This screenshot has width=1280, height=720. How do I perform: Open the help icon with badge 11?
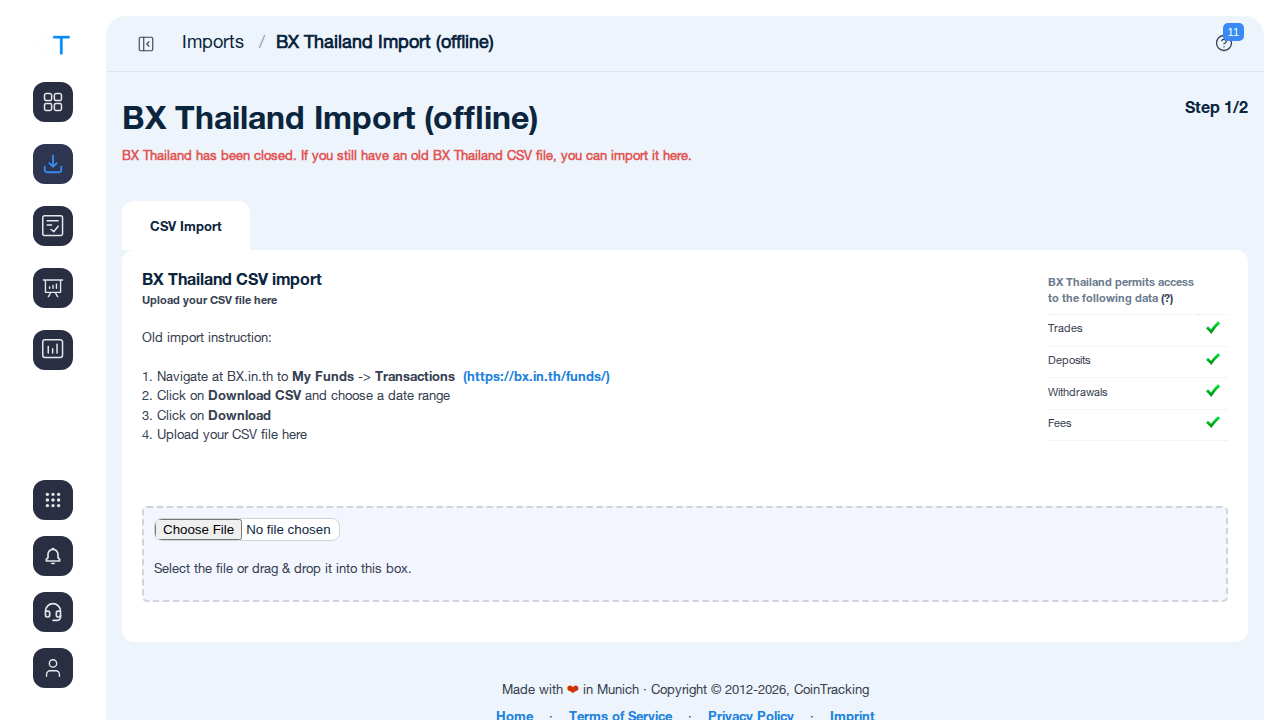[x=1224, y=43]
